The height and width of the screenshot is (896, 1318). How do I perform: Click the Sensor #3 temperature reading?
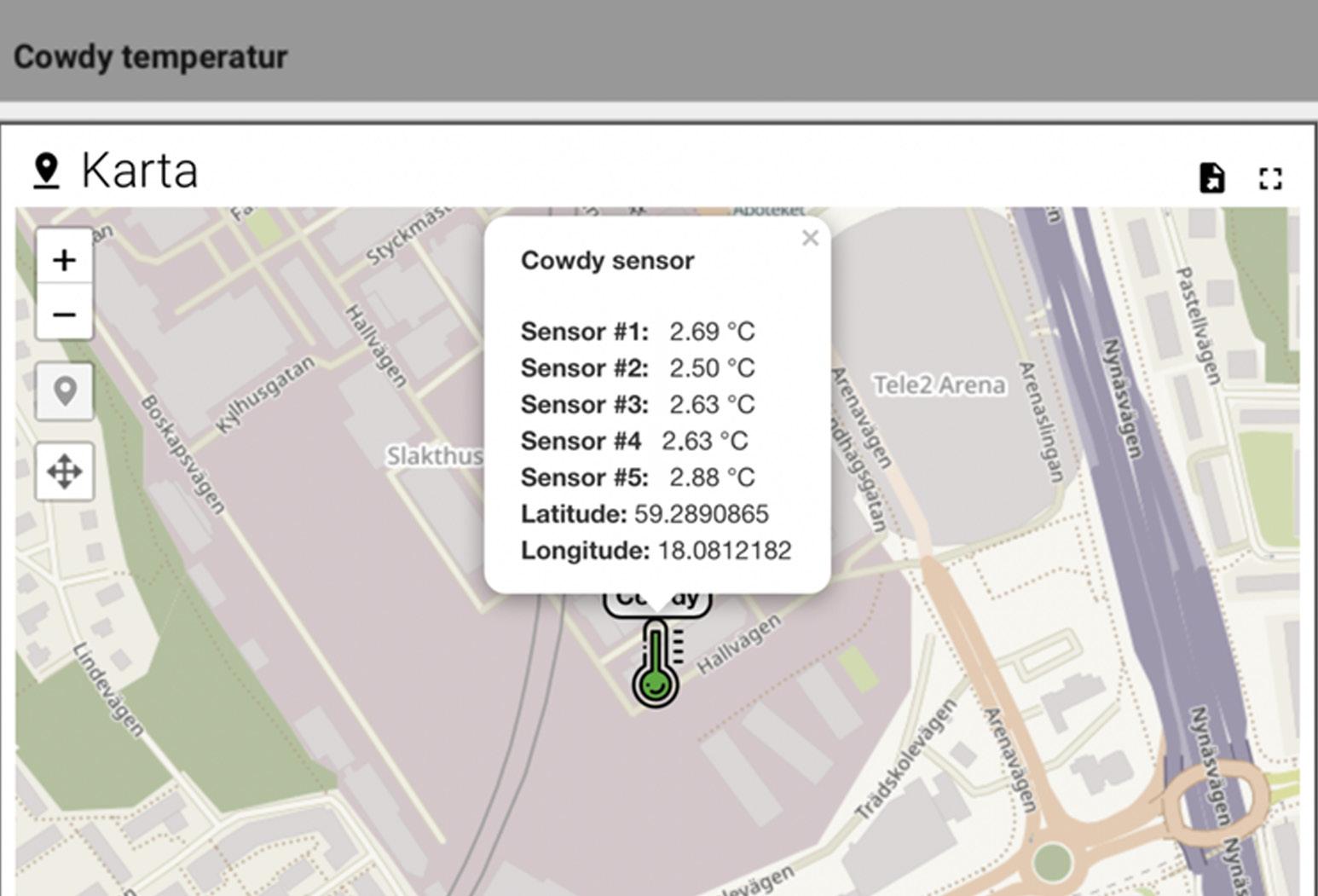pyautogui.click(x=712, y=404)
